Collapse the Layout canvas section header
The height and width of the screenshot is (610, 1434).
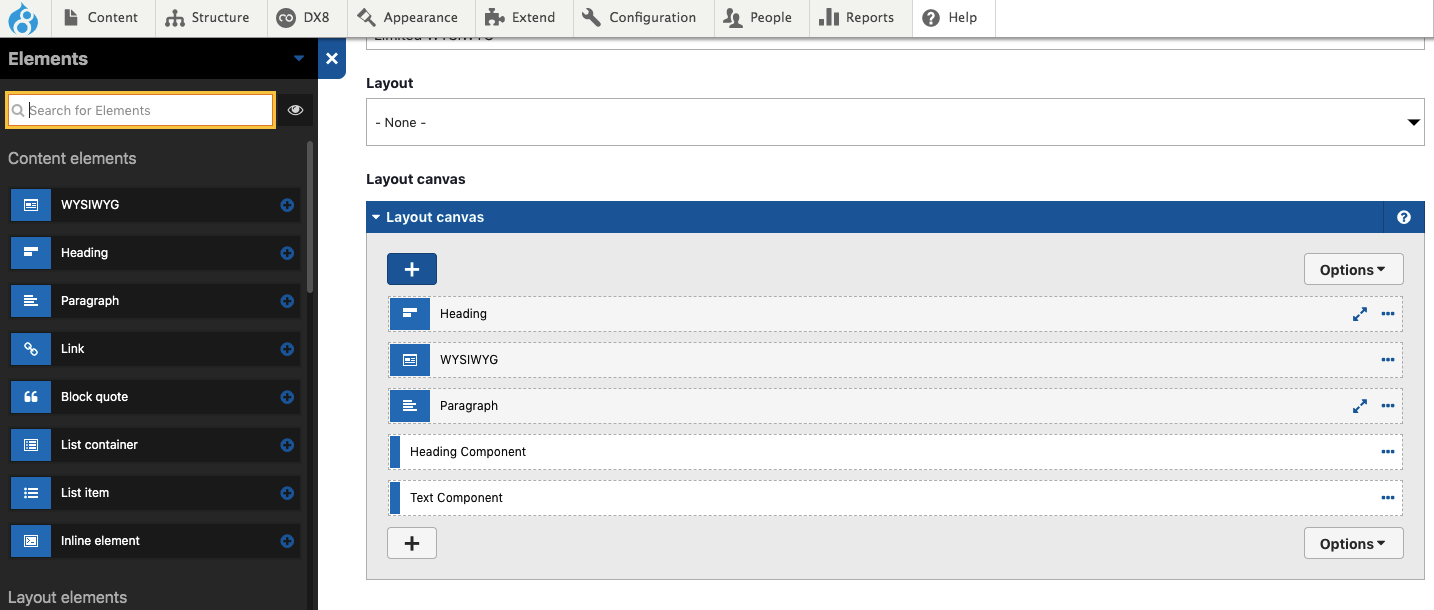(434, 217)
